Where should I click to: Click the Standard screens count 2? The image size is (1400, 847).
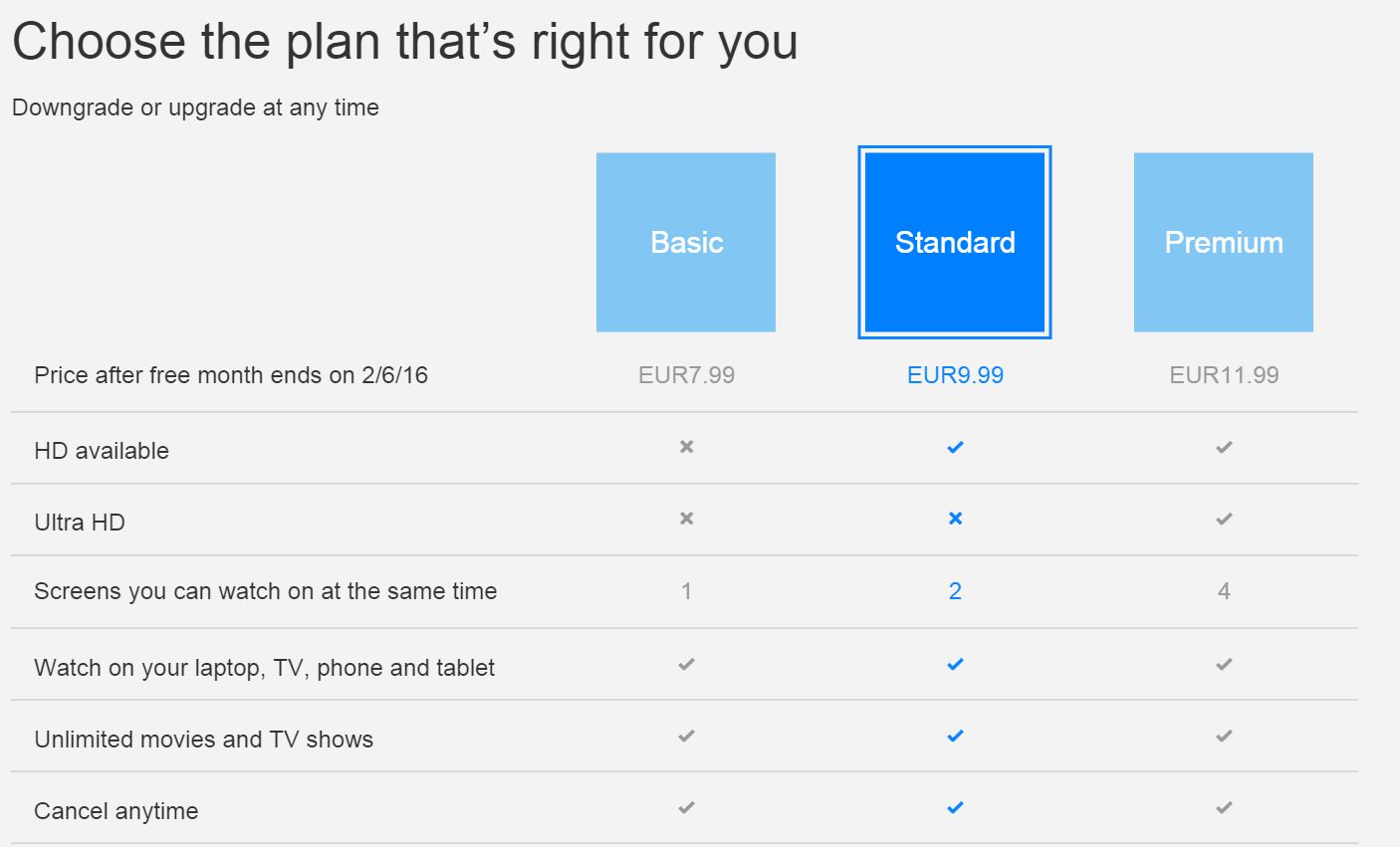pos(955,591)
